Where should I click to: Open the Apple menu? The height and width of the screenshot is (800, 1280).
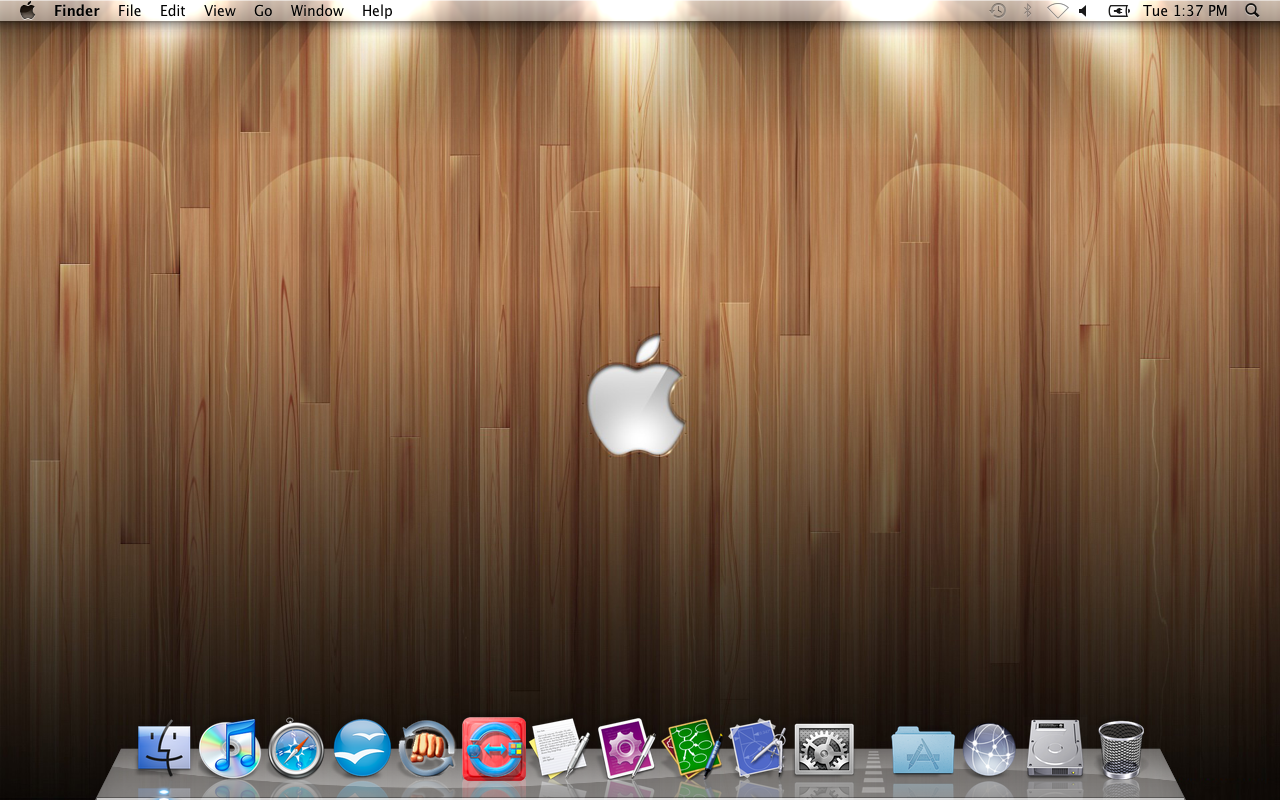(x=28, y=11)
